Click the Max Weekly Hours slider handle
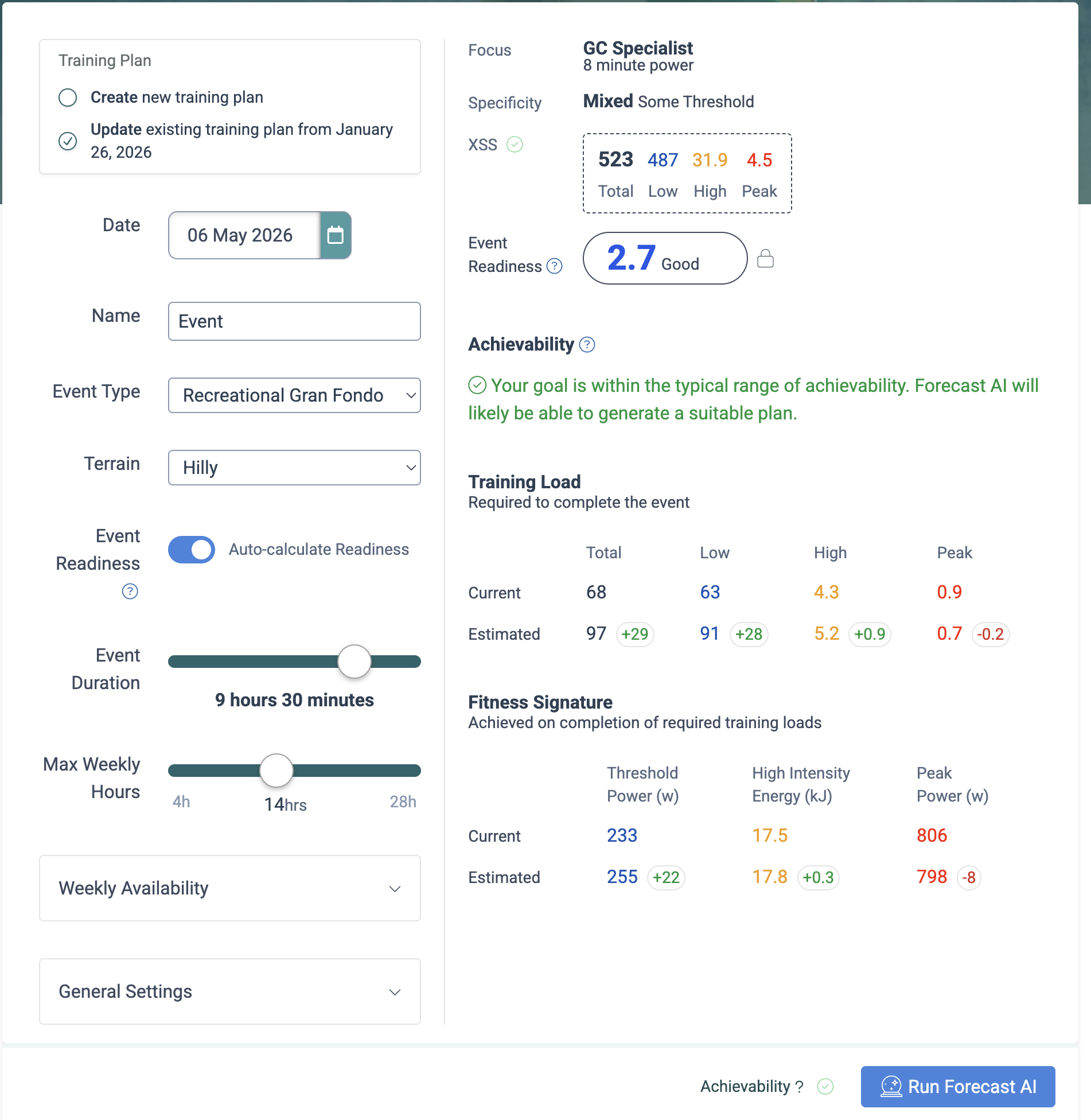 pos(276,771)
